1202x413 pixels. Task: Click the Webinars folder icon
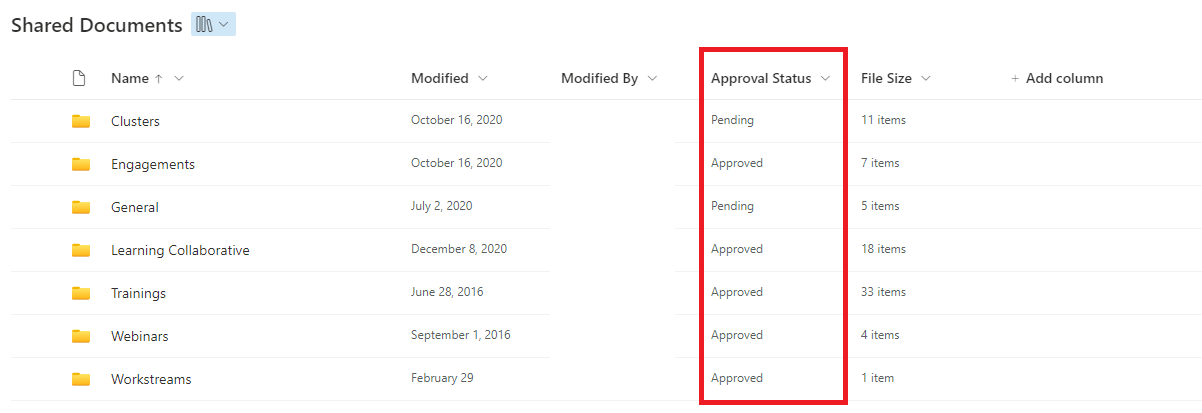[81, 336]
